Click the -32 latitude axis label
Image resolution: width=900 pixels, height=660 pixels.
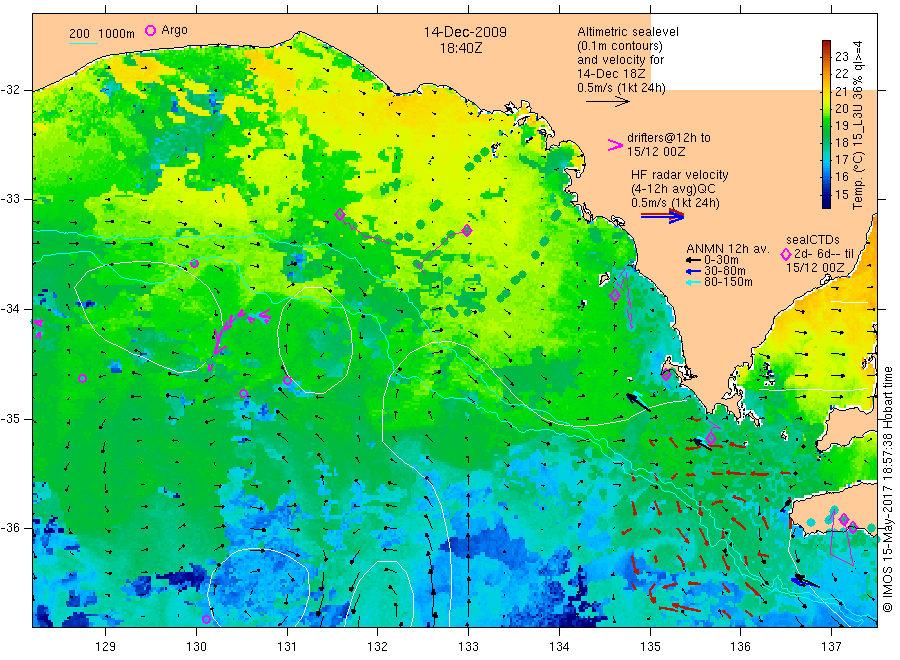pos(10,90)
